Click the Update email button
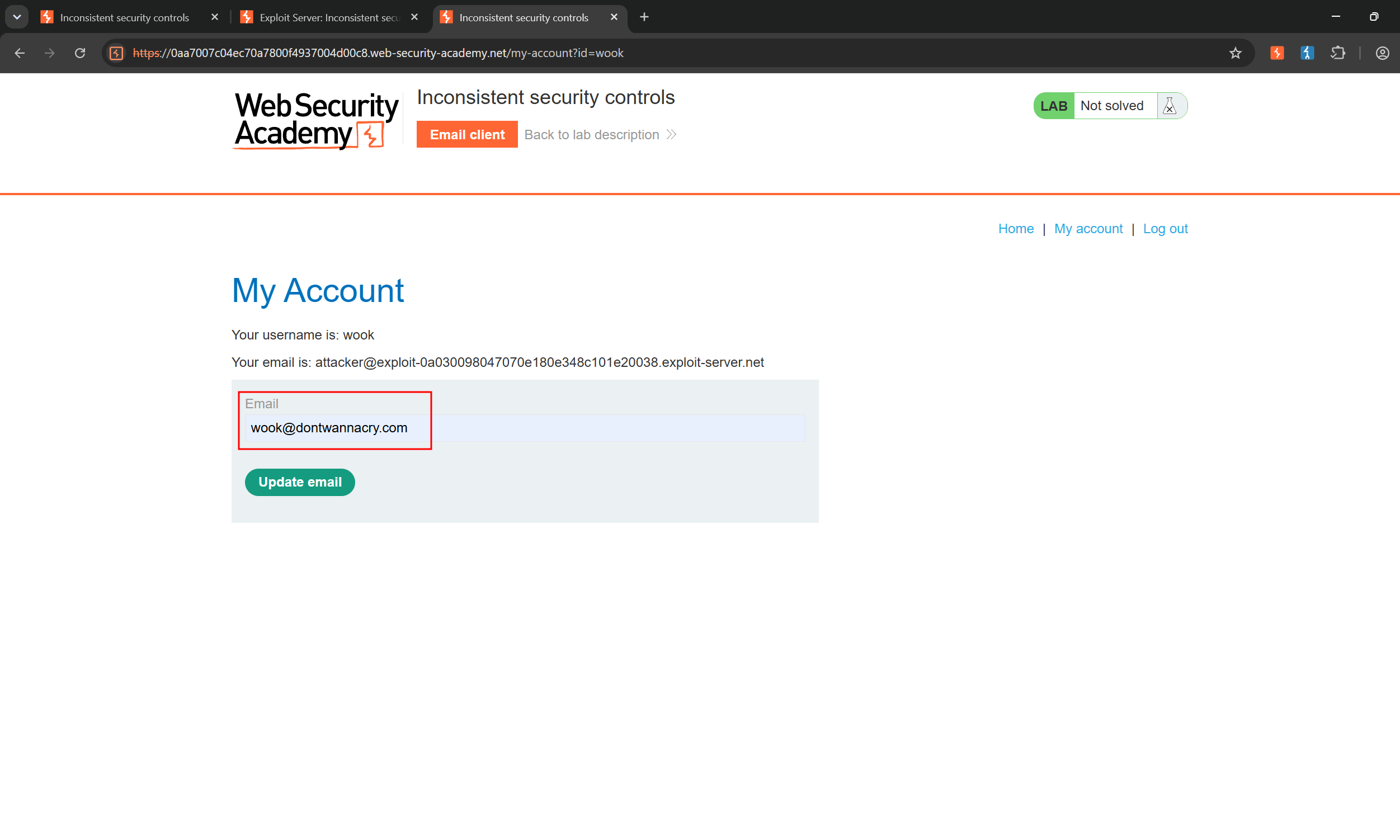The image size is (1400, 840). [x=300, y=482]
